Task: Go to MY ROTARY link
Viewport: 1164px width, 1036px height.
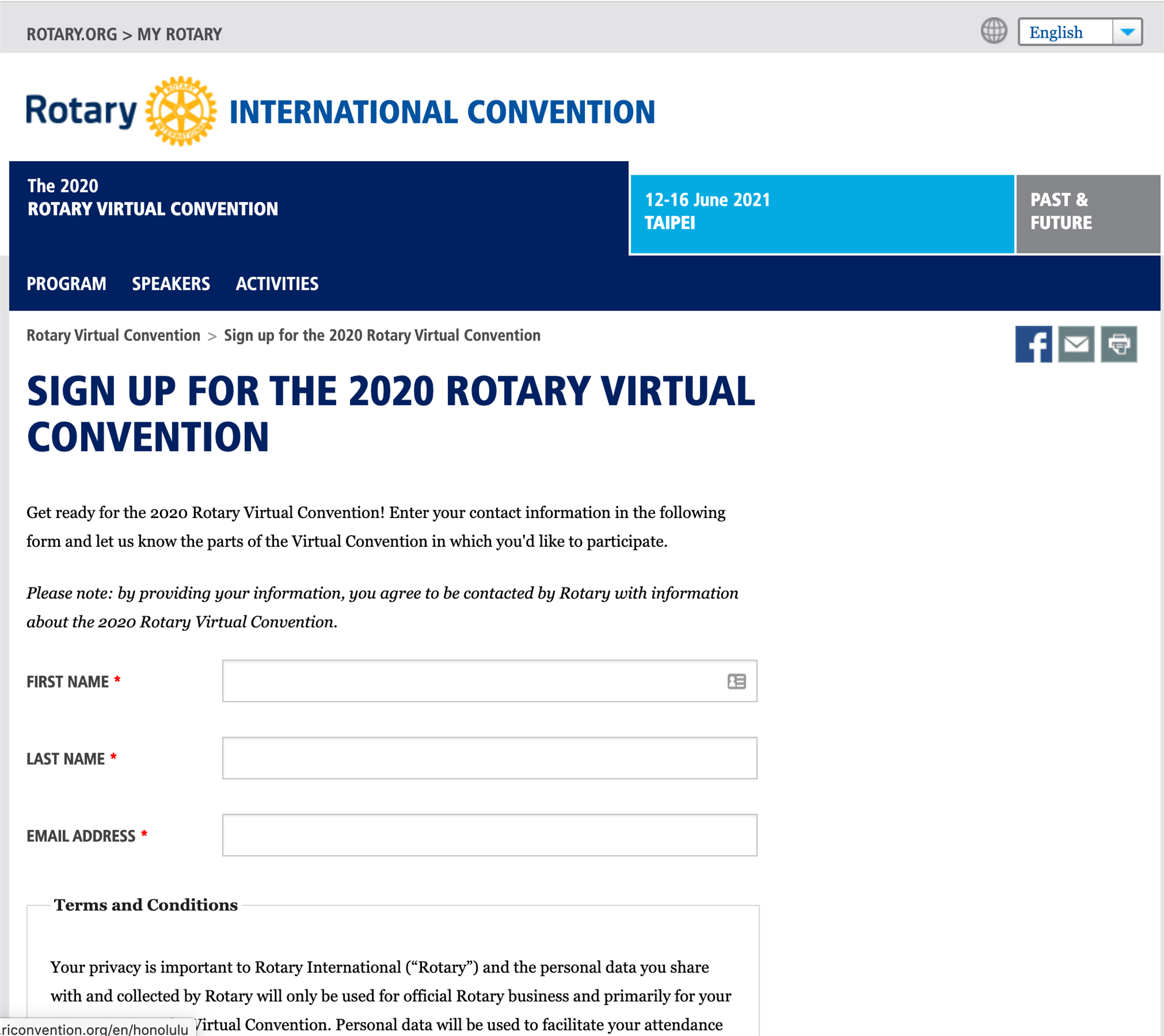Action: 179,35
